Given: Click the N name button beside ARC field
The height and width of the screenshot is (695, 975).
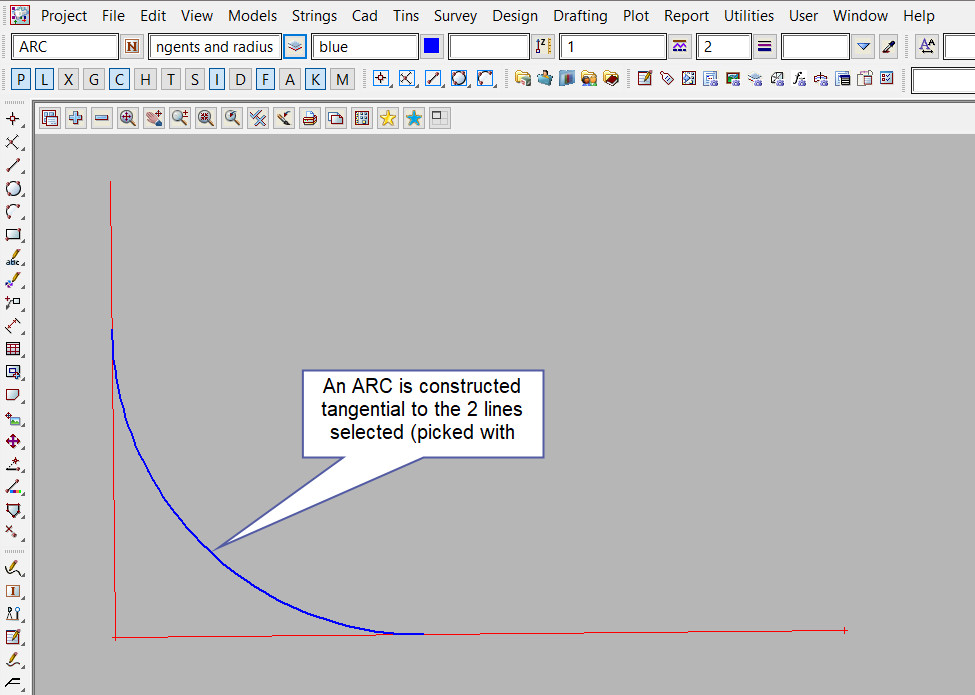Looking at the screenshot, I should [133, 47].
